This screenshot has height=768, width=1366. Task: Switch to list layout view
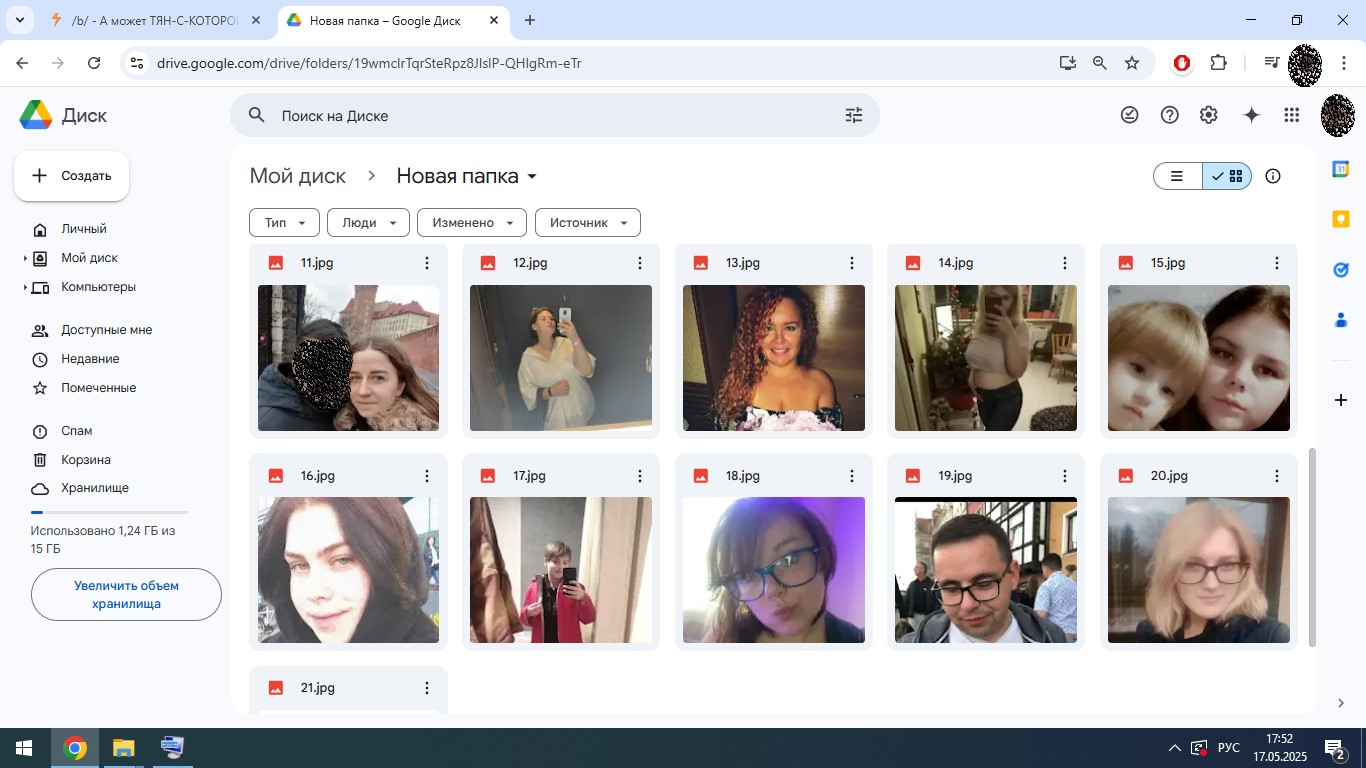click(1177, 176)
